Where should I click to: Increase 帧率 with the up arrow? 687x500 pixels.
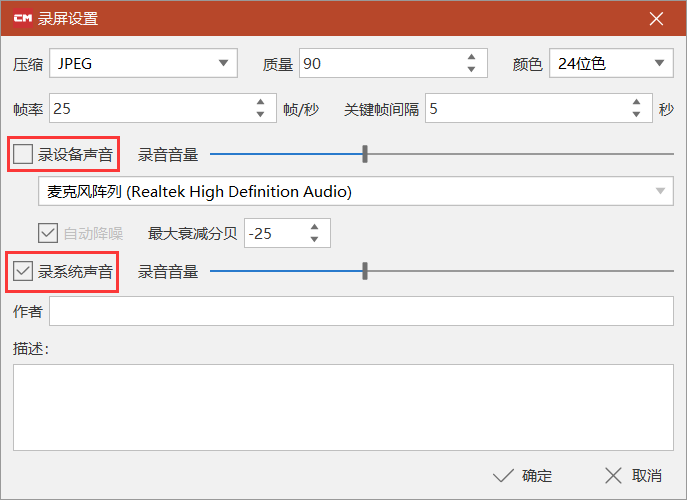click(260, 102)
